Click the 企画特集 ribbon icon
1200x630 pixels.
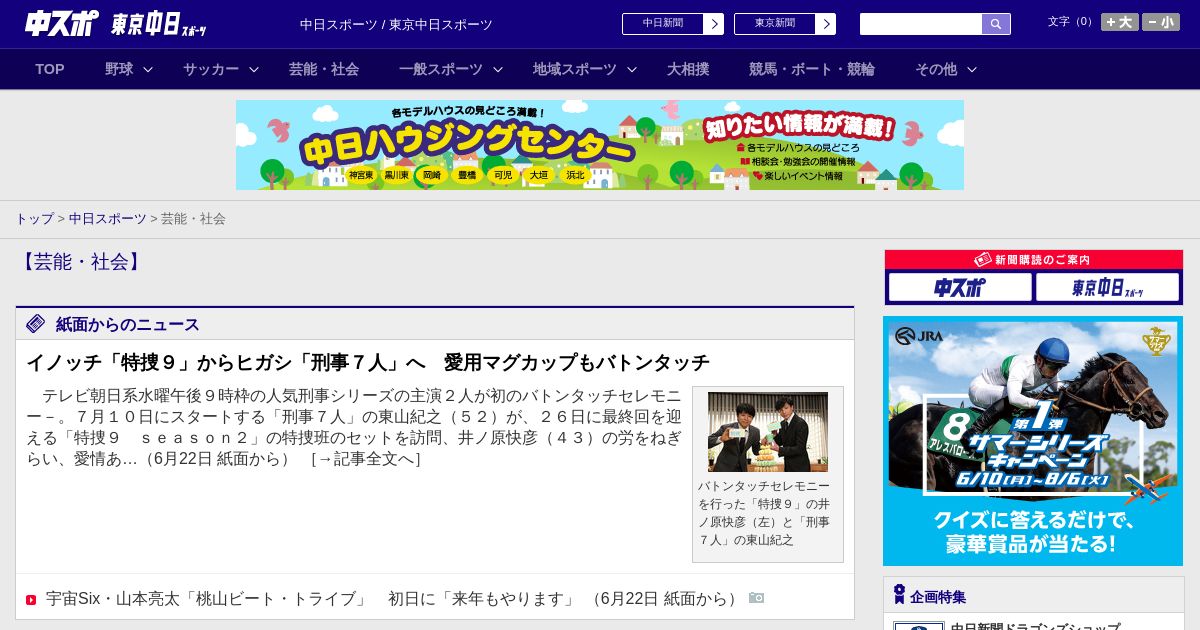pyautogui.click(x=899, y=595)
